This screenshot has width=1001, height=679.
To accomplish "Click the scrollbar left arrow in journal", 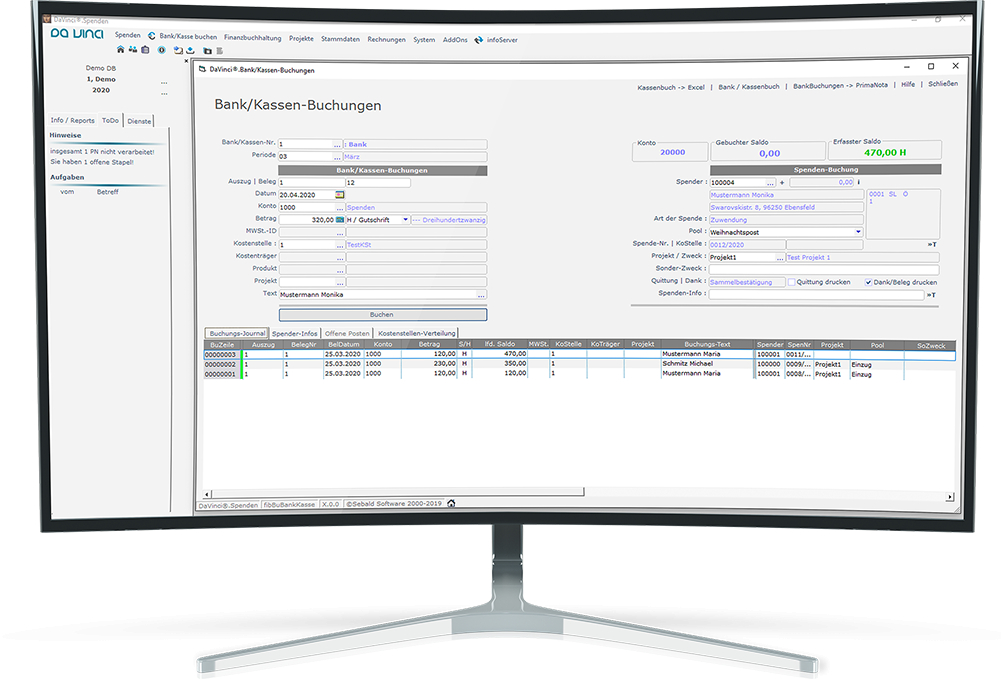I will pyautogui.click(x=207, y=495).
